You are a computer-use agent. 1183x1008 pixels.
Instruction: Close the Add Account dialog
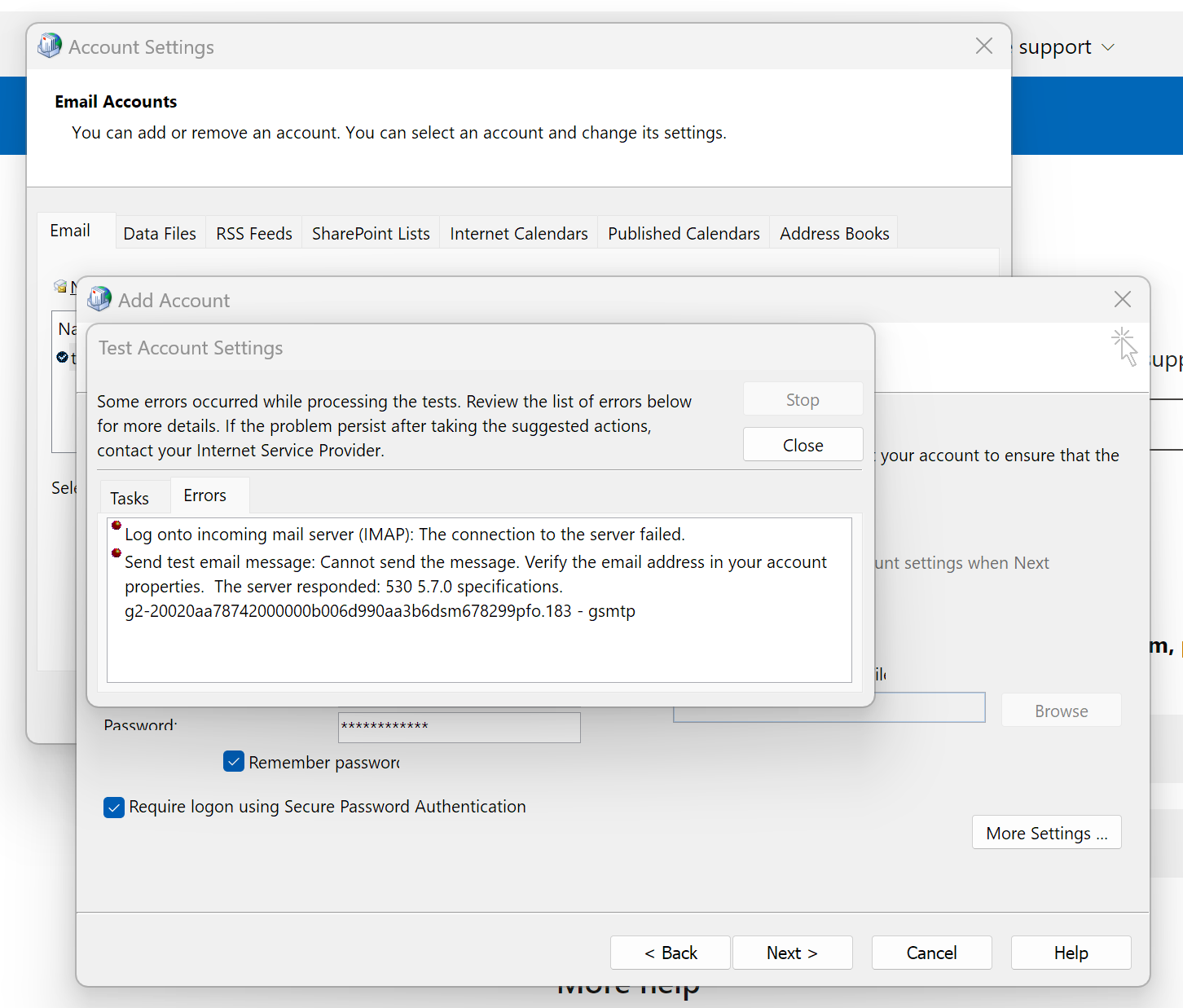(x=1123, y=299)
